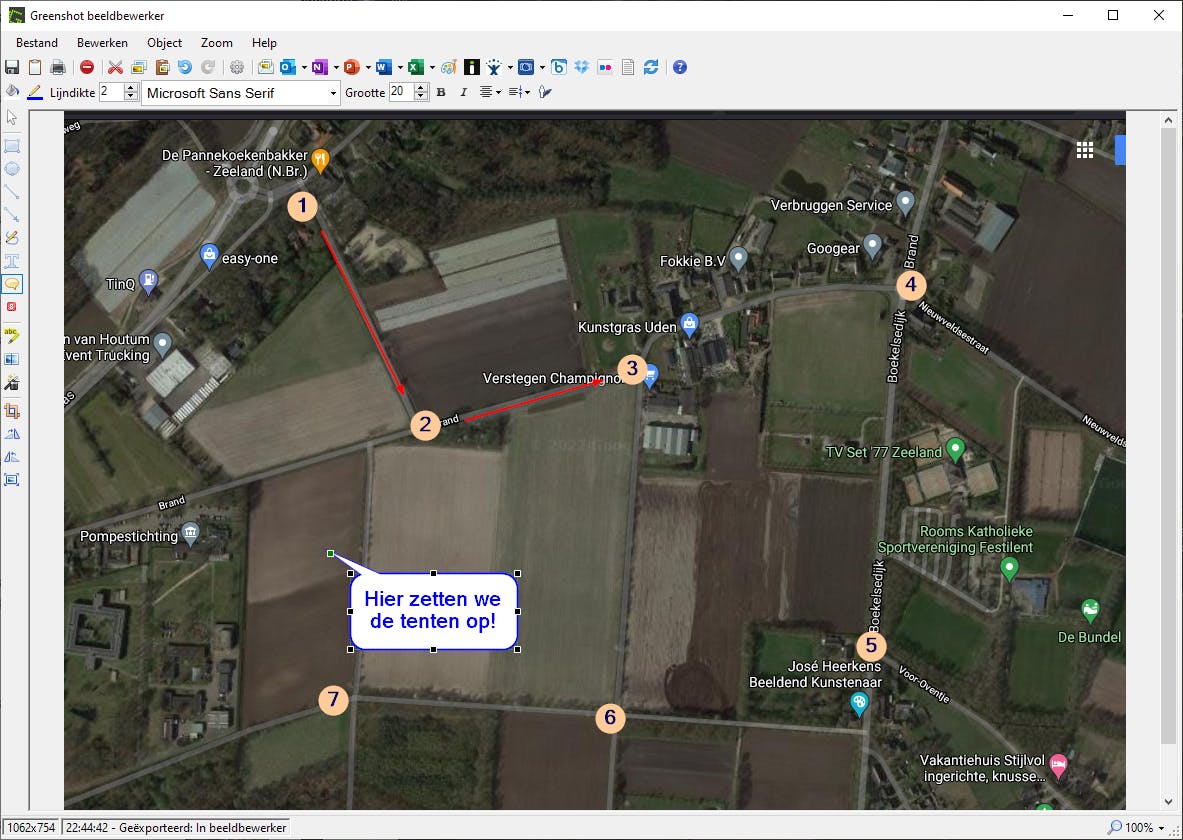Increase Lijndikte with the stepper arrow
This screenshot has width=1183, height=840.
(x=131, y=87)
